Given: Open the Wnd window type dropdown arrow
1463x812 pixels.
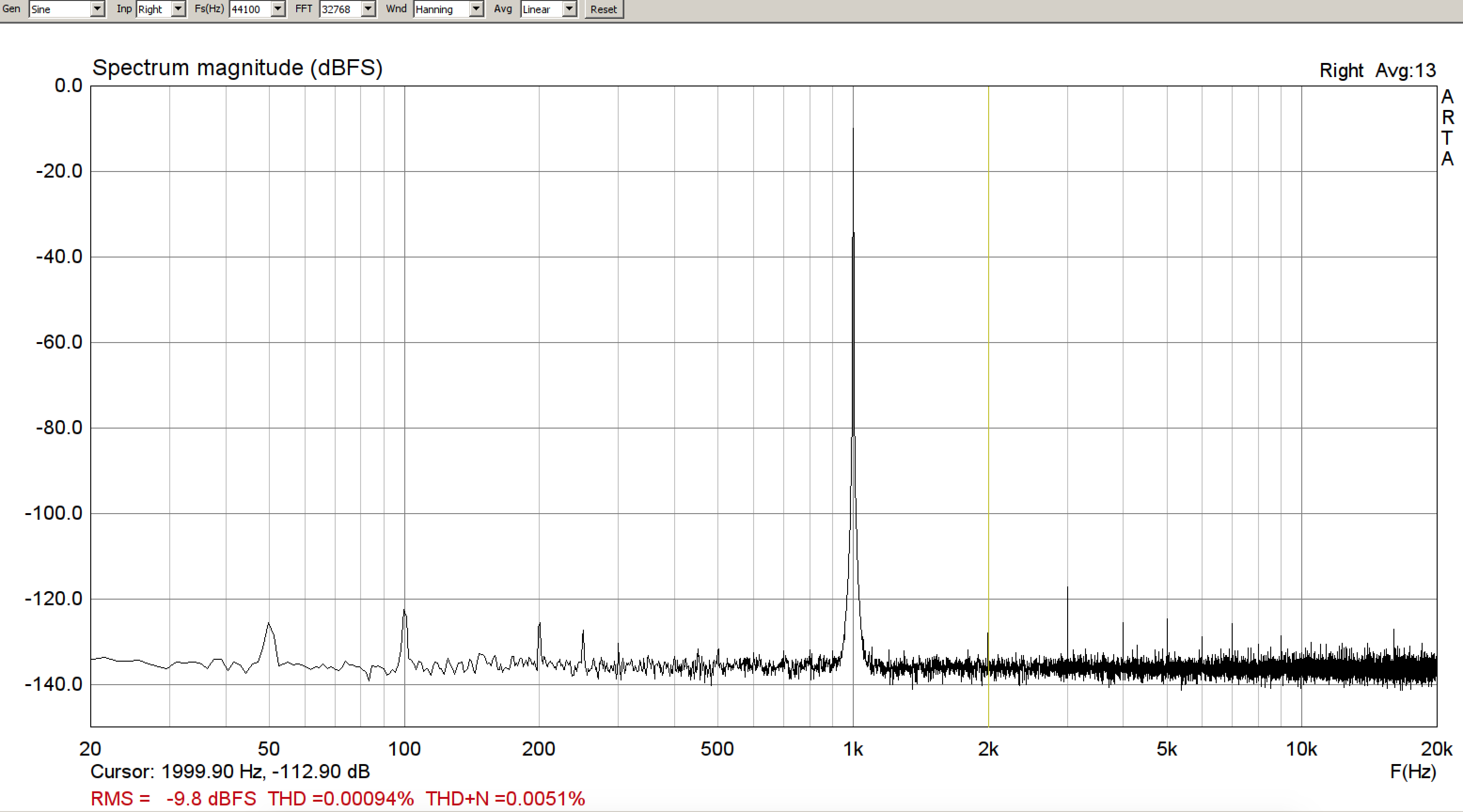Looking at the screenshot, I should (477, 9).
